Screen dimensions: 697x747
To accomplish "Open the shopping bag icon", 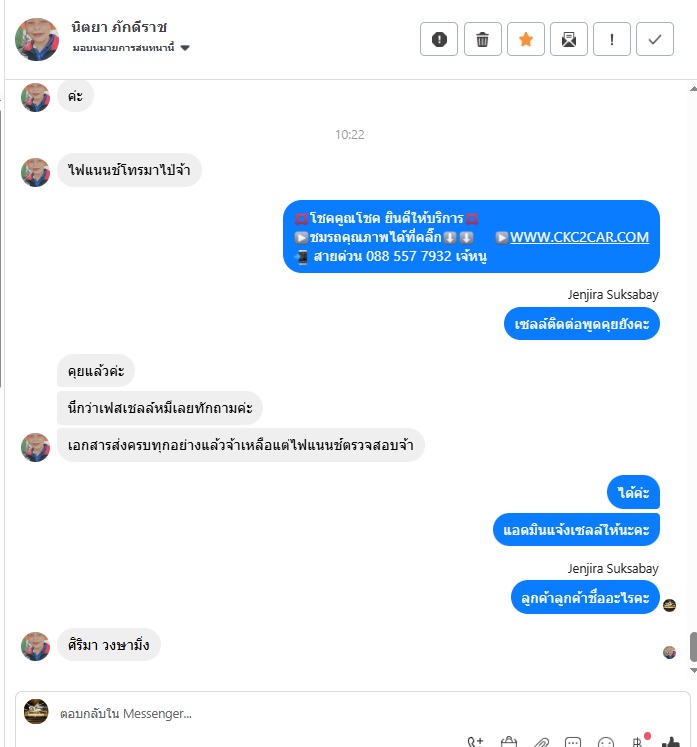I will [x=509, y=741].
